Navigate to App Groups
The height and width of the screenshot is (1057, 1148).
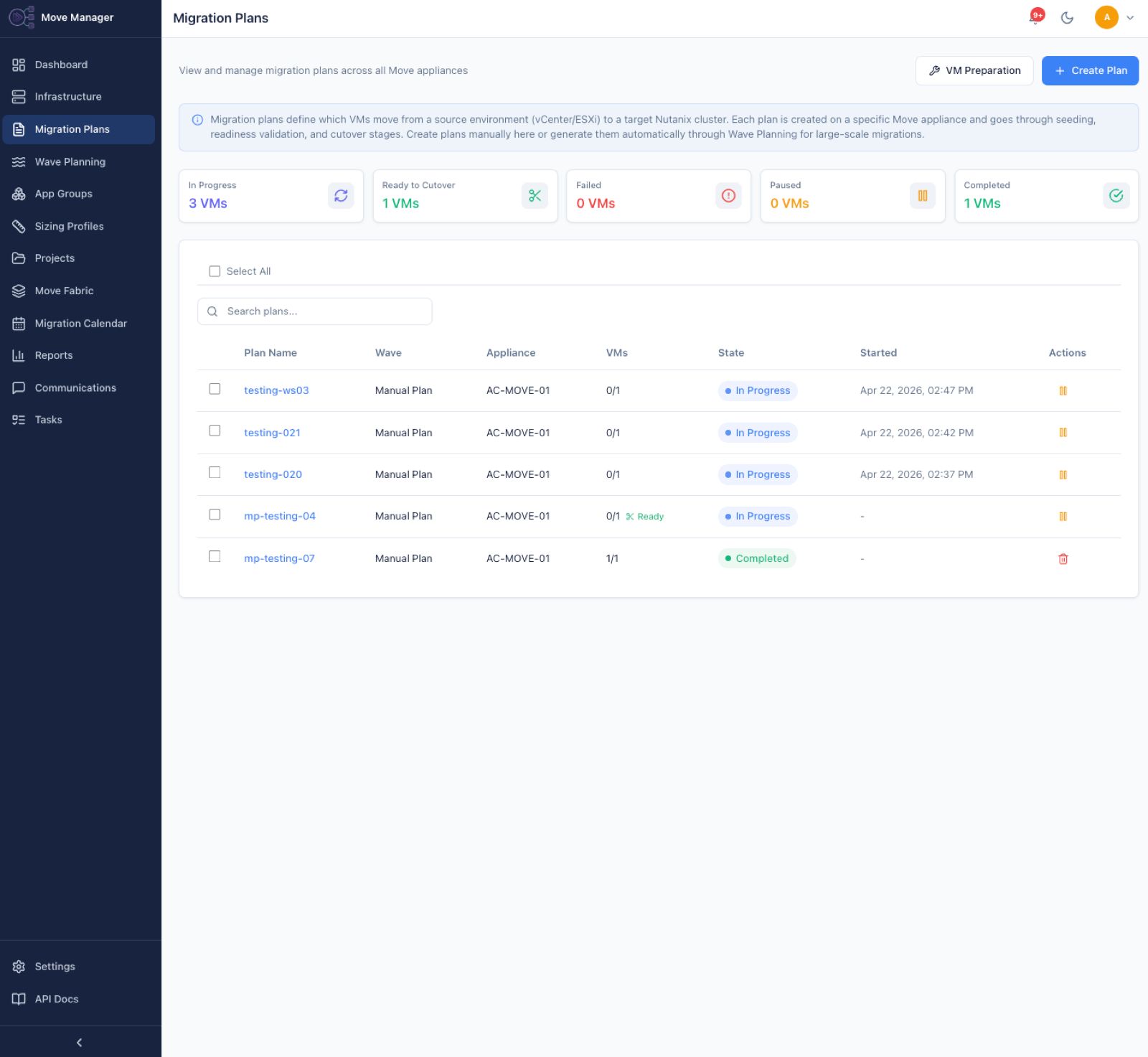click(x=79, y=194)
